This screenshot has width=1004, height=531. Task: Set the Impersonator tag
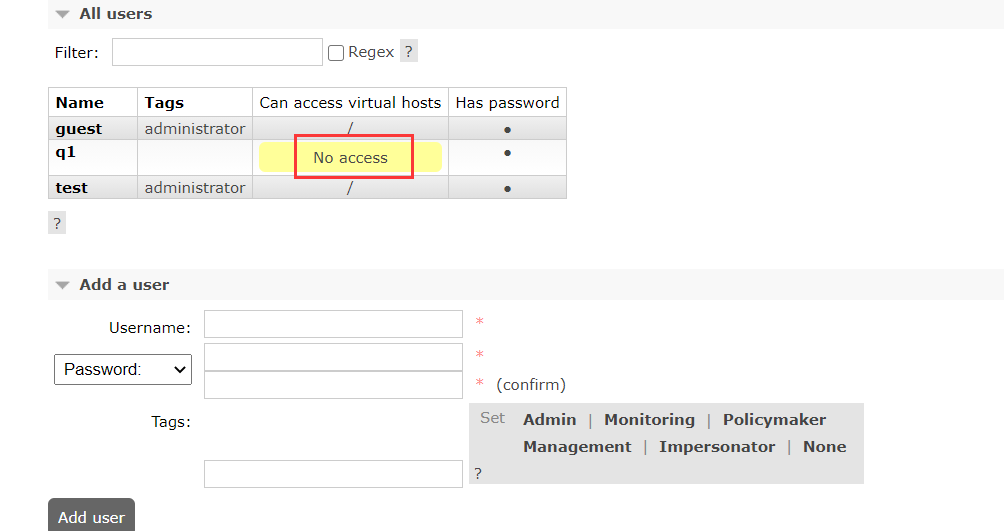717,446
